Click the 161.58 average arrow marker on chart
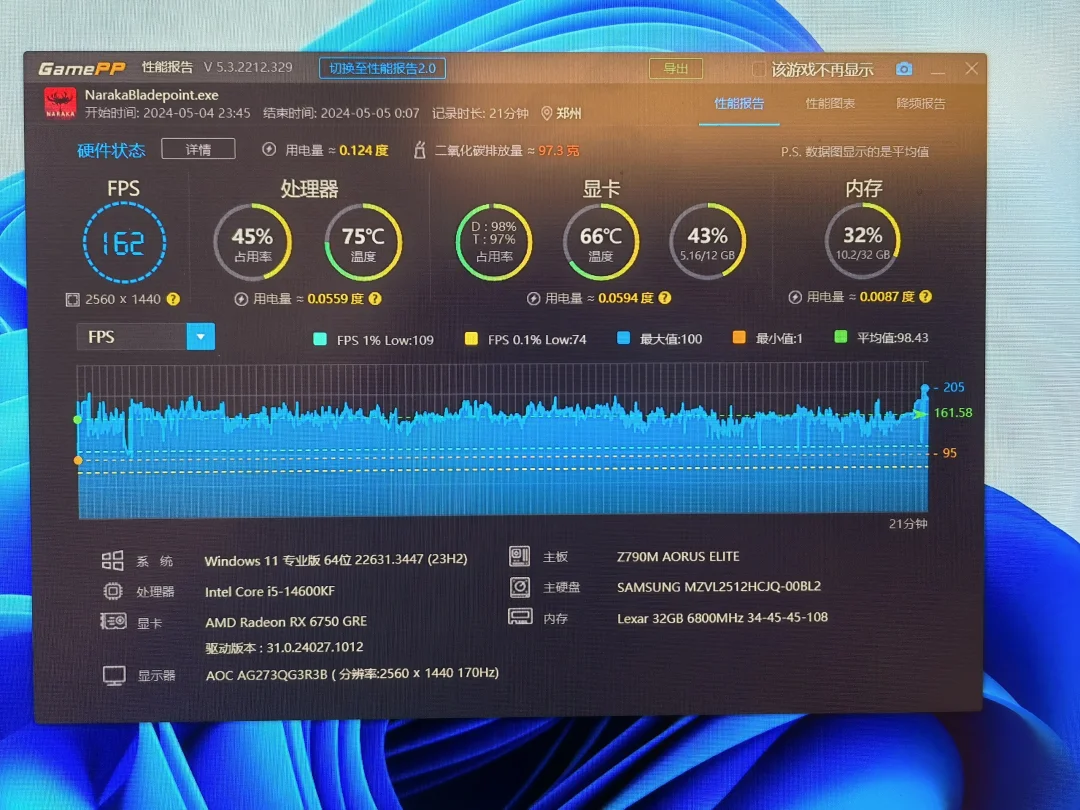Screen dimensions: 1080x810 click(x=920, y=413)
